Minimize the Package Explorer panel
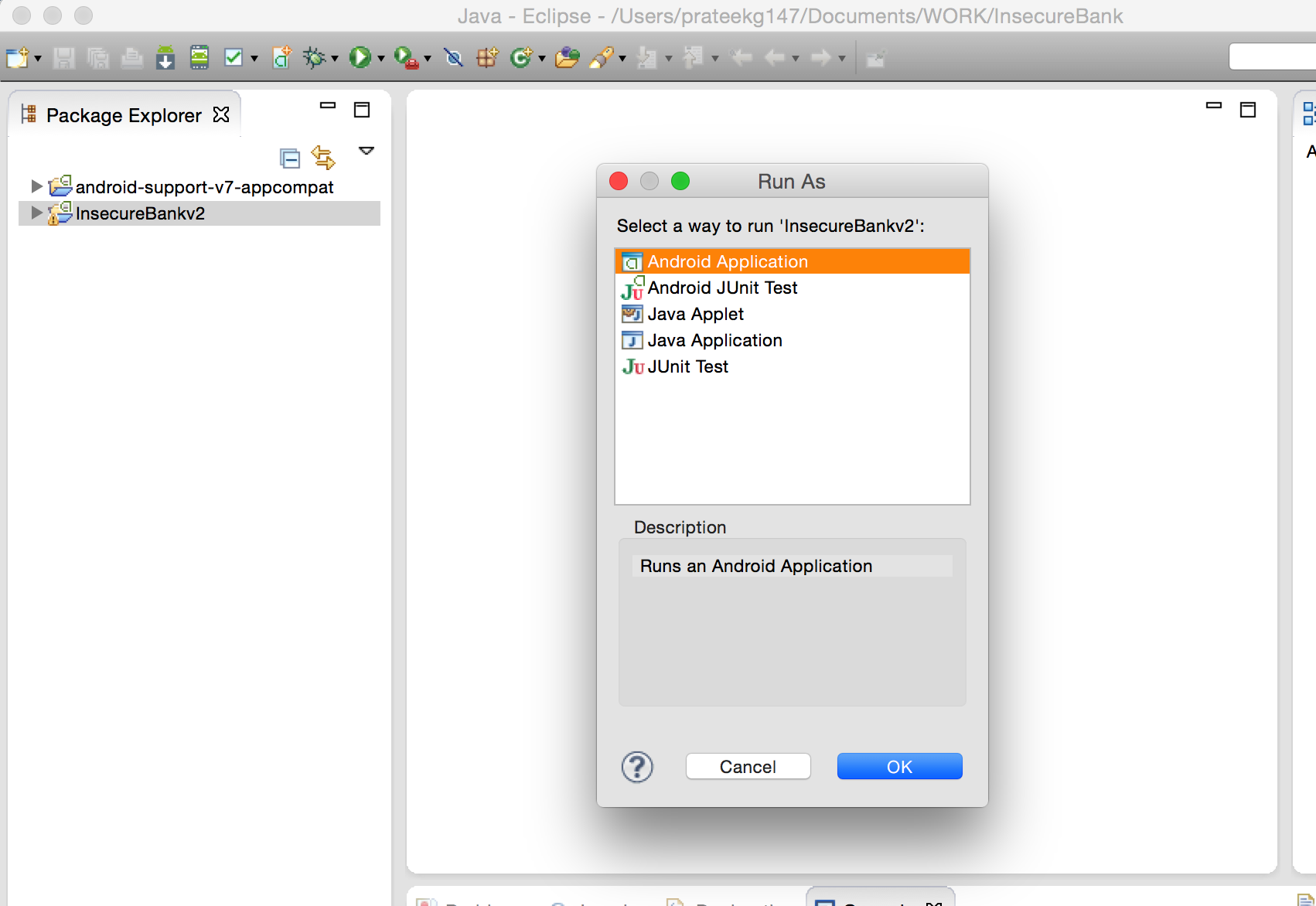 (x=328, y=106)
